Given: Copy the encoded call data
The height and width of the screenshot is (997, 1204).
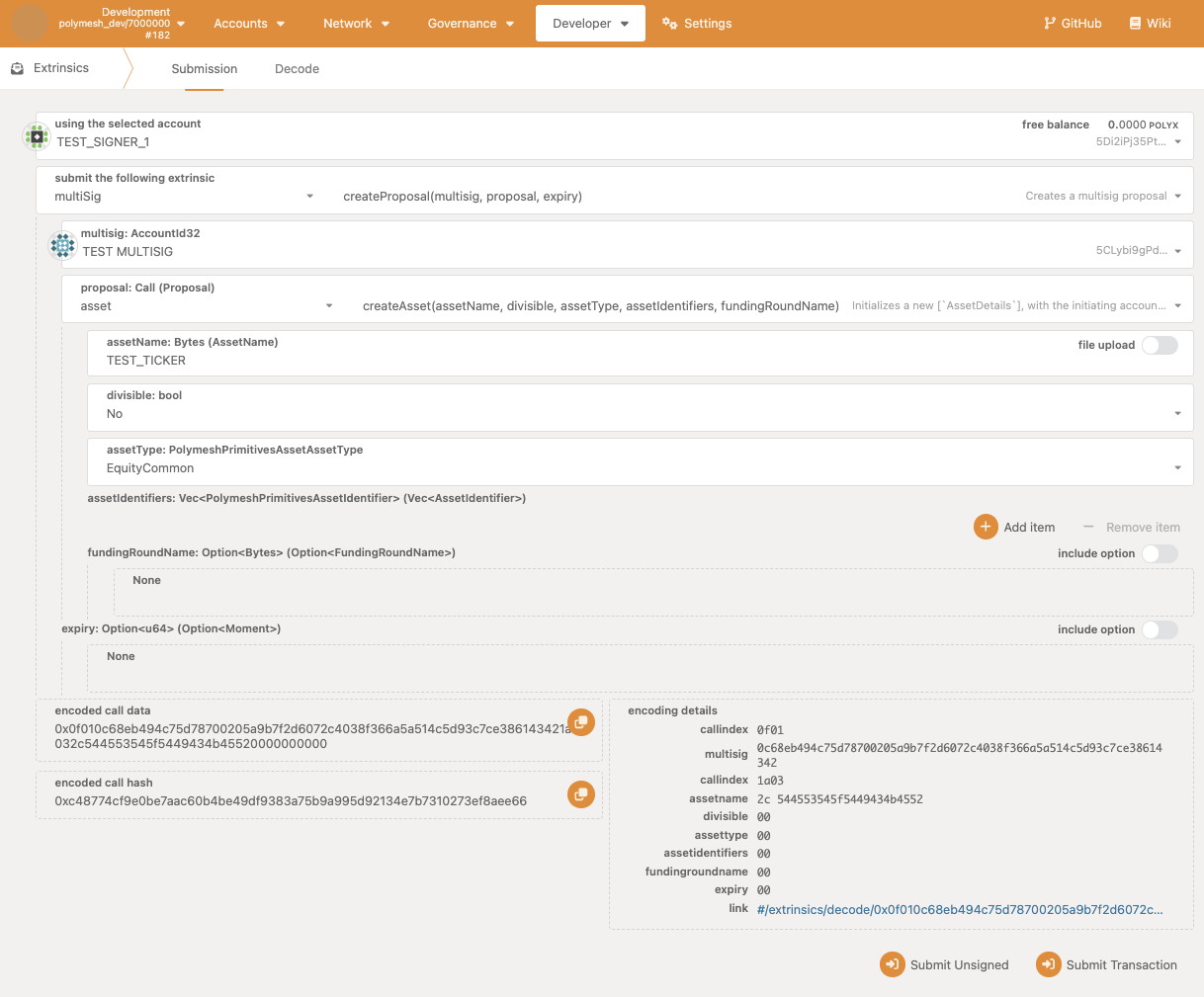Looking at the screenshot, I should tap(581, 722).
